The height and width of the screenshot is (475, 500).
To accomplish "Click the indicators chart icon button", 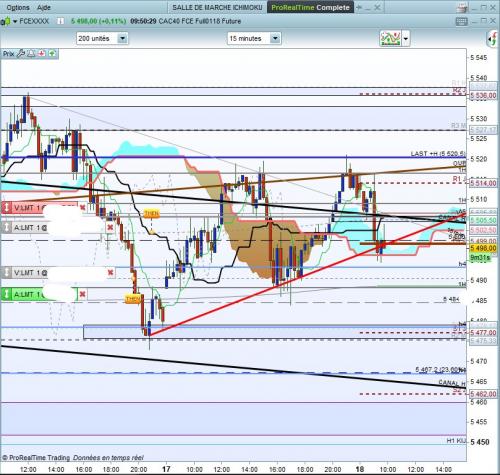I will (390, 39).
